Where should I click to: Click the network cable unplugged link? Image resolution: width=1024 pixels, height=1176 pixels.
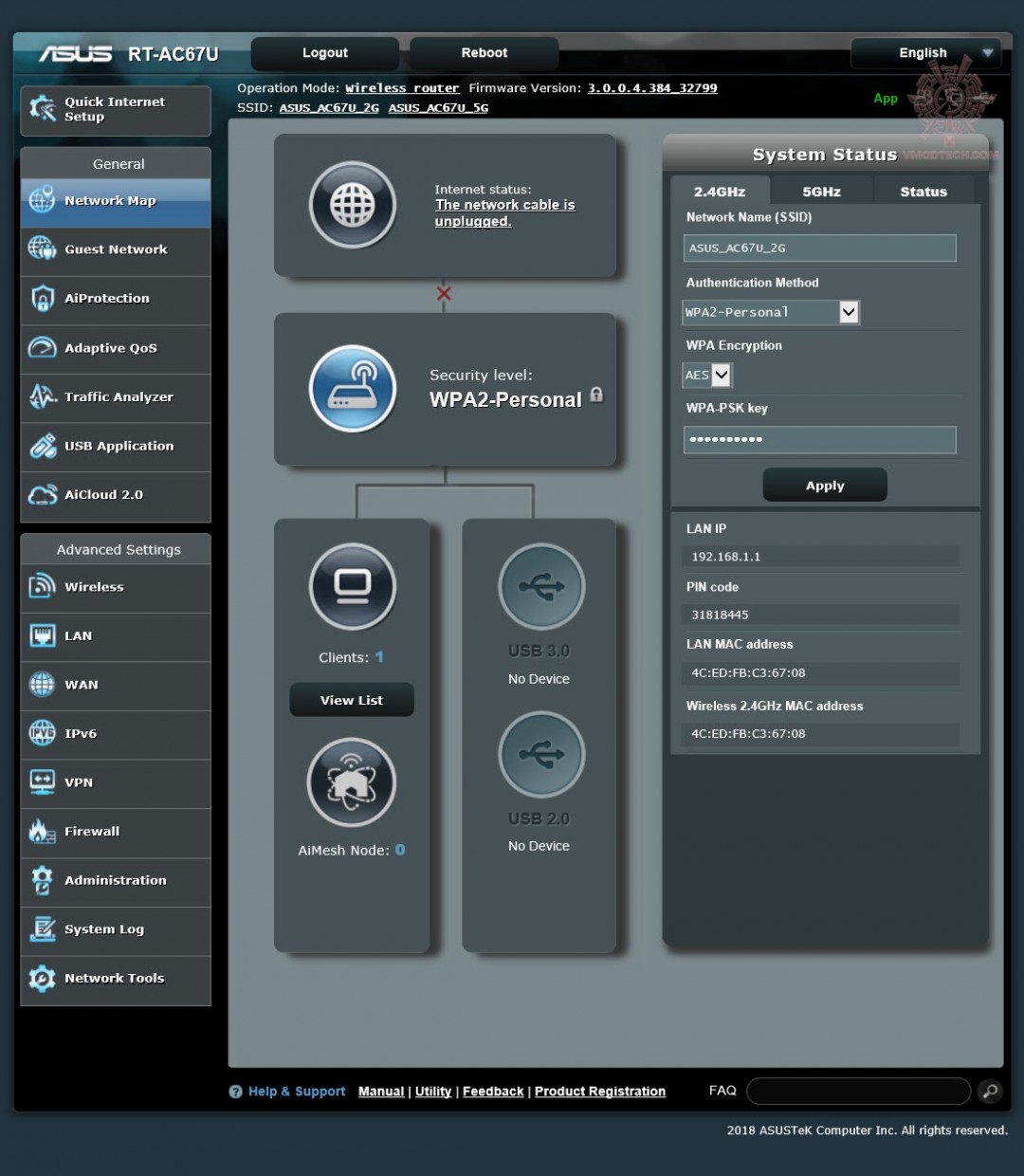point(505,212)
